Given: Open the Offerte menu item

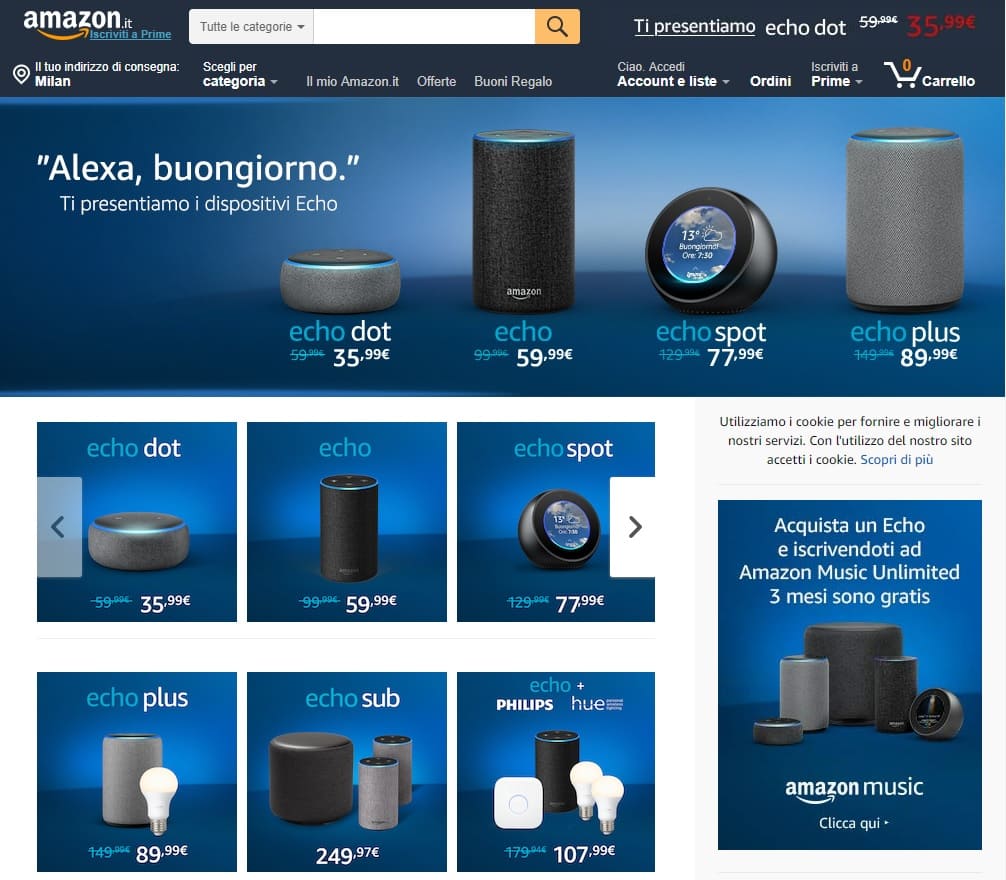Looking at the screenshot, I should pos(436,81).
